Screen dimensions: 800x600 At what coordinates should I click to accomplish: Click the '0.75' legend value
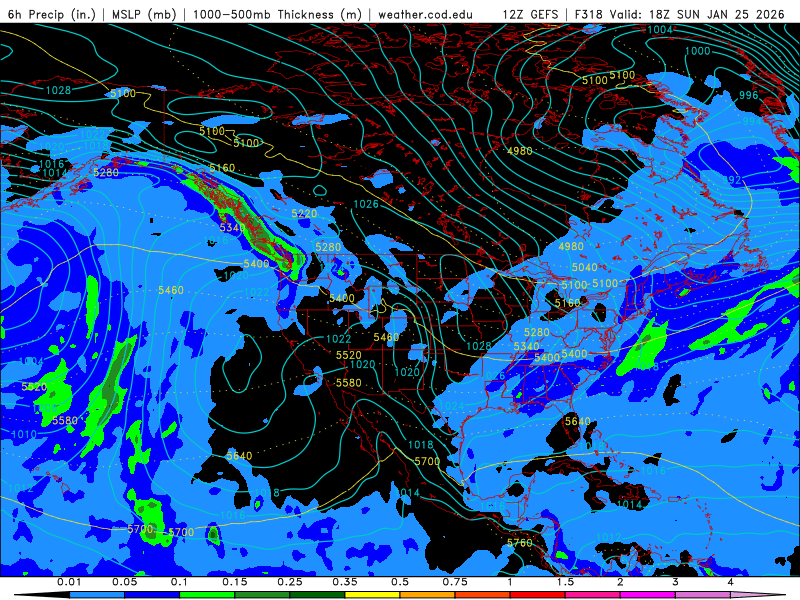click(455, 582)
